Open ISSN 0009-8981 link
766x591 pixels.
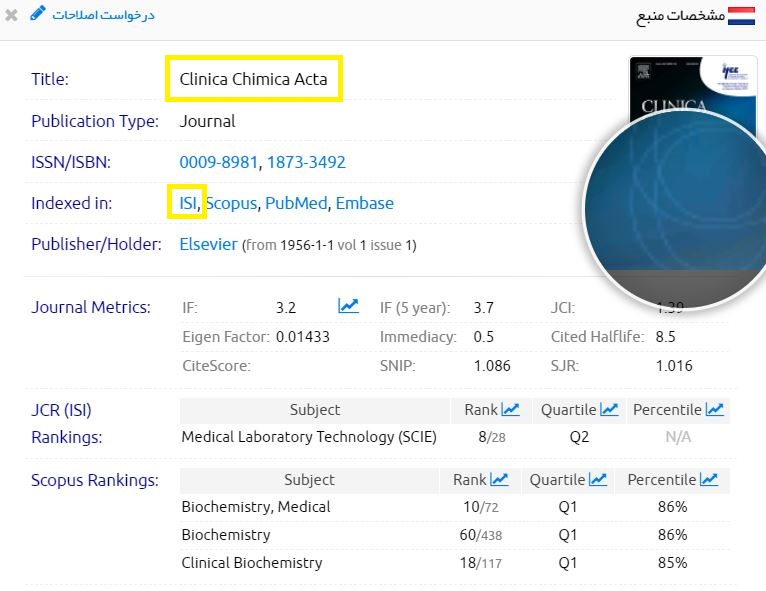click(x=219, y=162)
